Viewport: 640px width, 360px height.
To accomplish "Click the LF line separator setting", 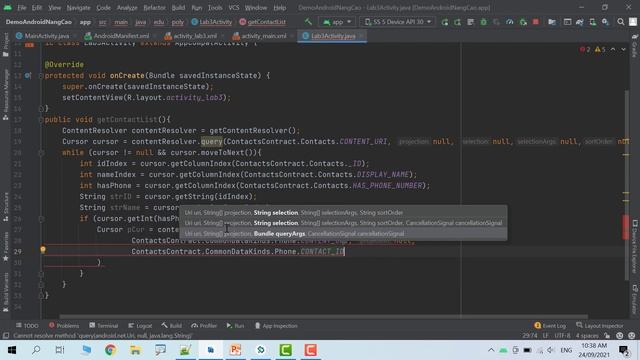I will (x=545, y=336).
